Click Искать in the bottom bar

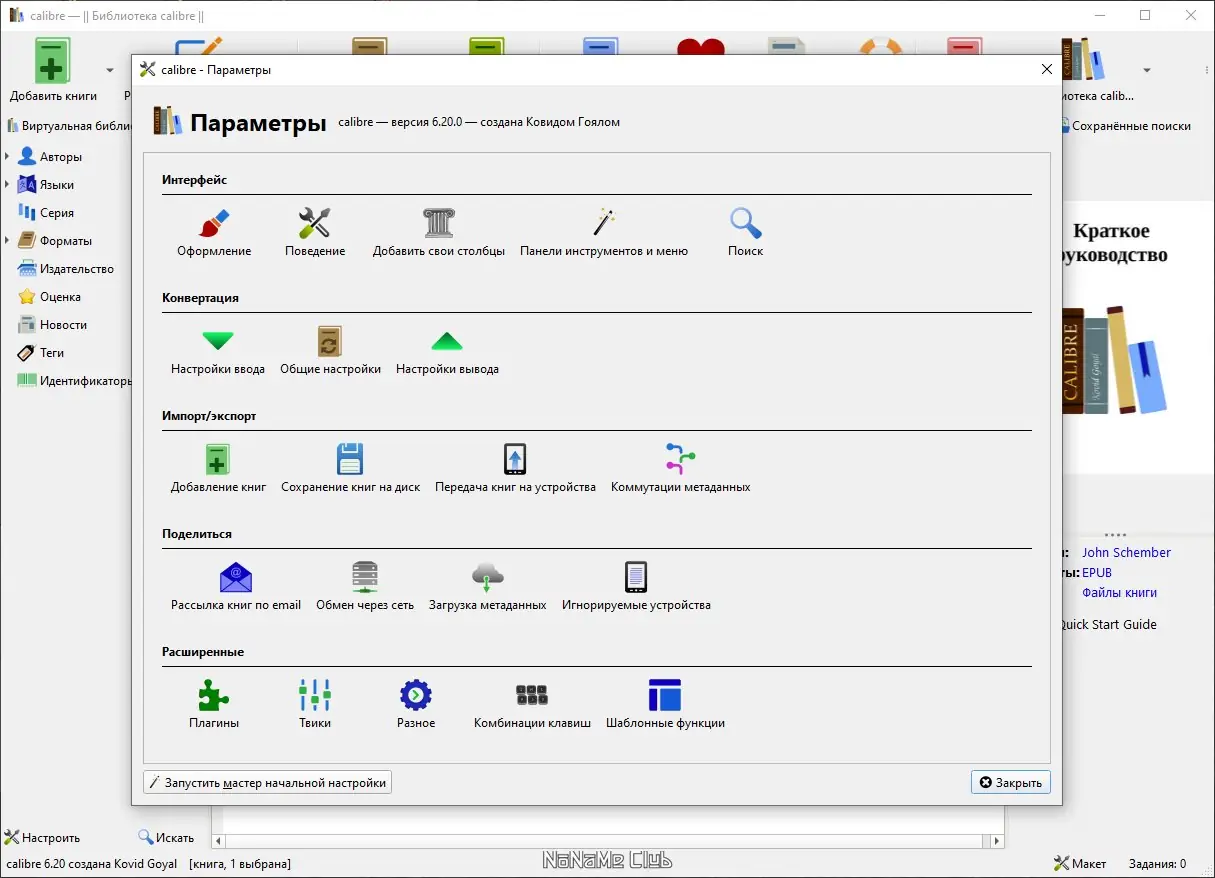point(166,838)
